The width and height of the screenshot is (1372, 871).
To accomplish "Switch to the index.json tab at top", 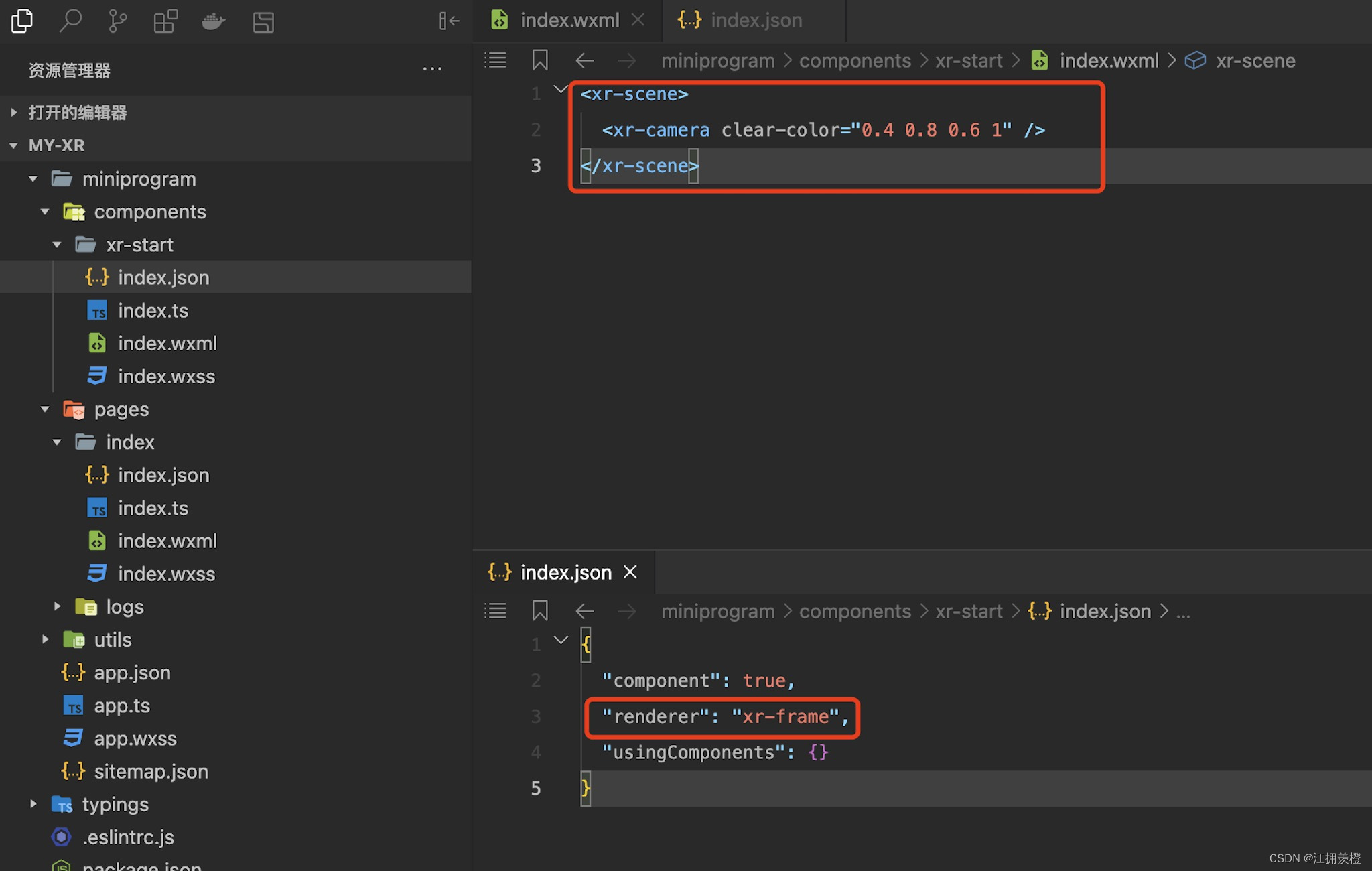I will [756, 20].
